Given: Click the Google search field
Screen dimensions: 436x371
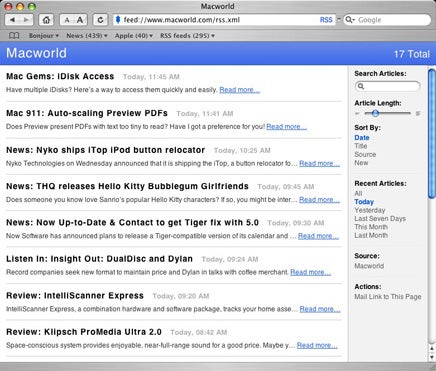Looking at the screenshot, I should 387,20.
